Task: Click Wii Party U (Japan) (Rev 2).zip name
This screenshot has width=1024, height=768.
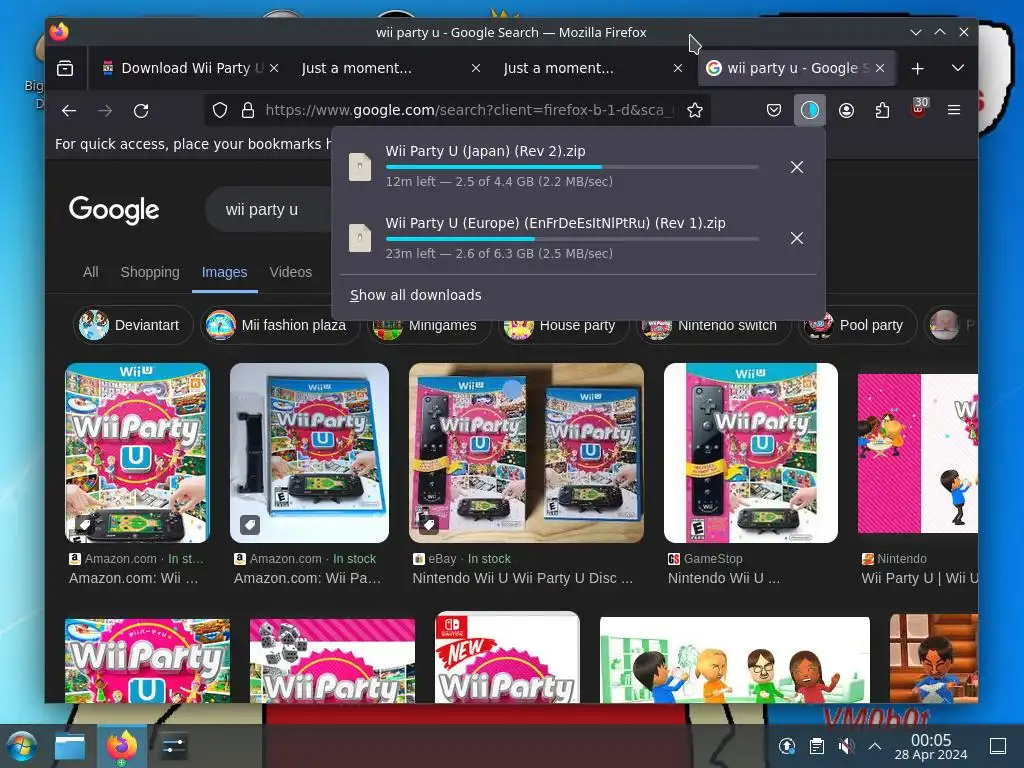Action: 485,152
